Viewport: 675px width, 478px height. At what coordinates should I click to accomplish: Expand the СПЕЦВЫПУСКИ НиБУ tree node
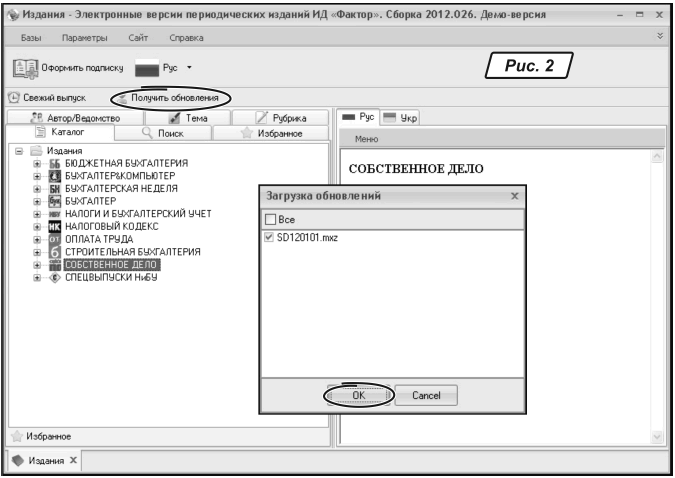[37, 278]
